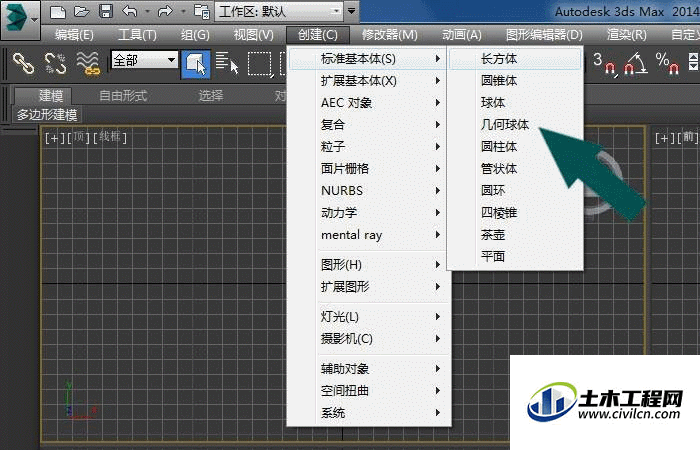Activate the Select Object tool
The image size is (700, 450).
click(196, 63)
